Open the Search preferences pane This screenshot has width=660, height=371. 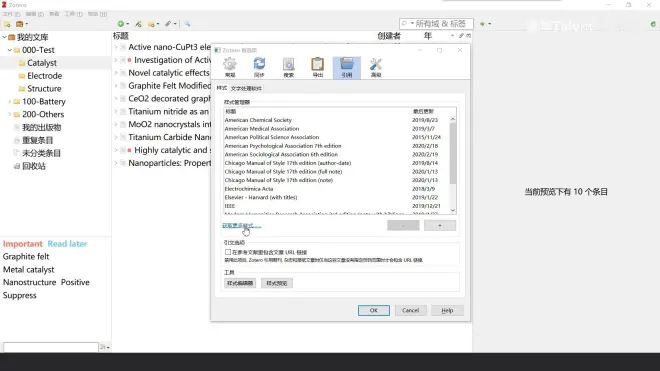point(288,67)
